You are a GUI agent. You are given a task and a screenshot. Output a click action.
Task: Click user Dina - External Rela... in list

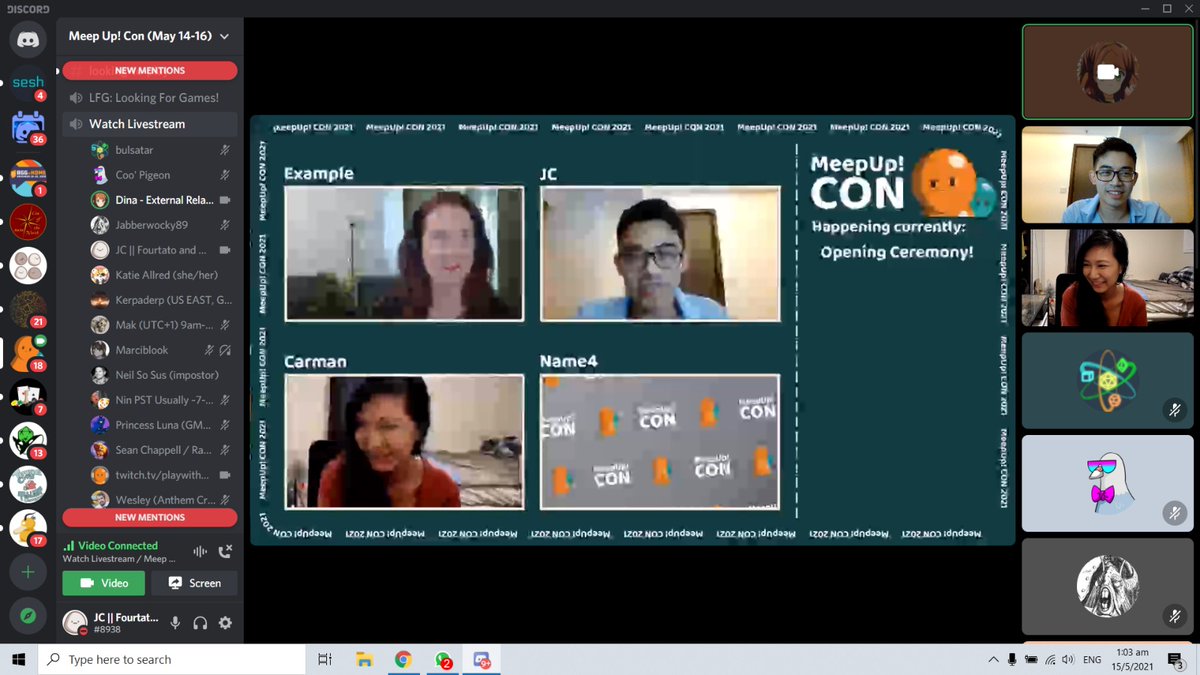(x=162, y=200)
